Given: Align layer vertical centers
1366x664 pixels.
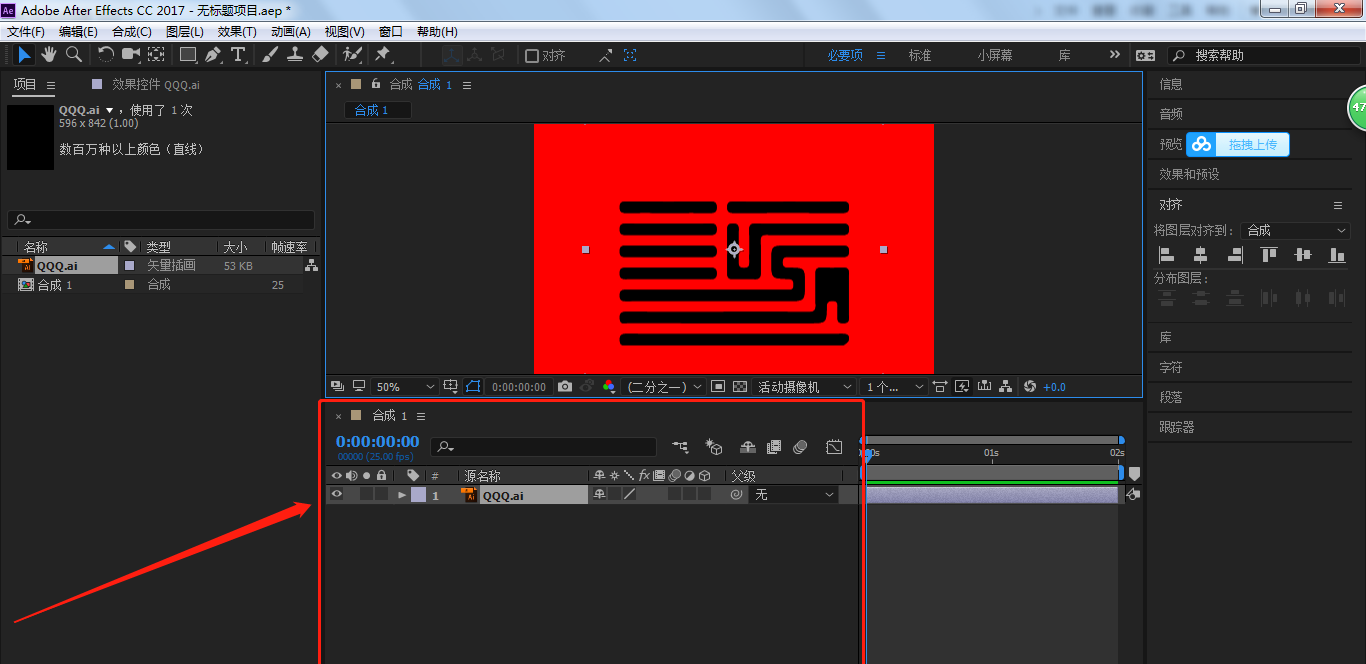Looking at the screenshot, I should [x=1302, y=255].
